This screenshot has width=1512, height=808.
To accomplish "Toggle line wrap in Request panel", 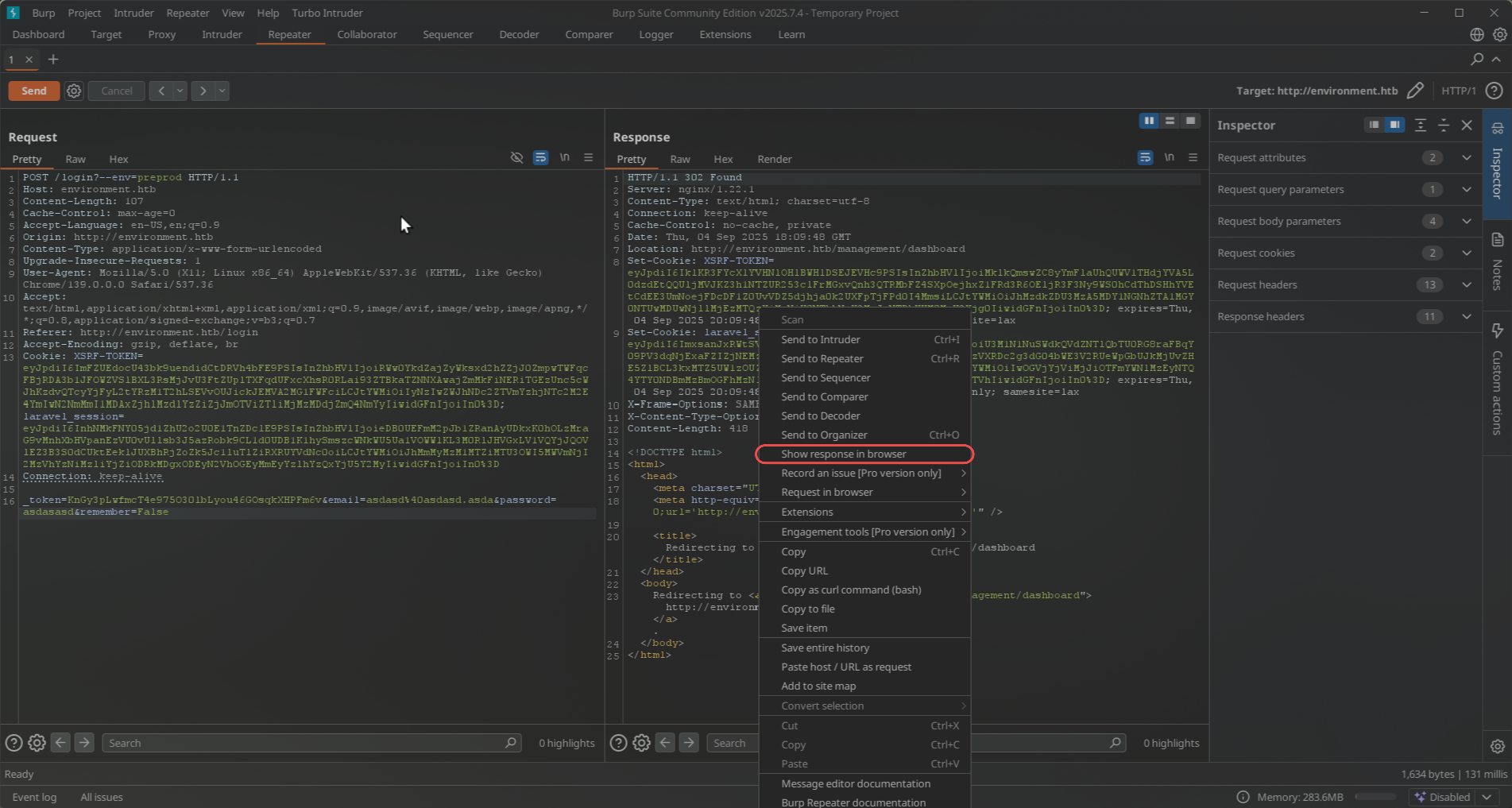I will [x=540, y=157].
